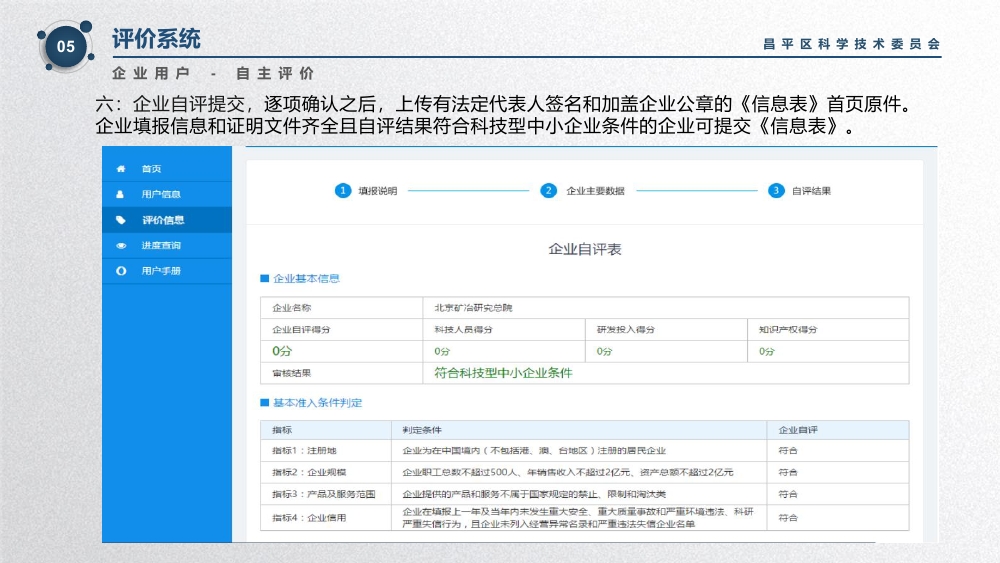Viewport: 1000px width, 563px height.
Task: Click the row label 指标3：产品及服务范围
Action: pos(323,494)
